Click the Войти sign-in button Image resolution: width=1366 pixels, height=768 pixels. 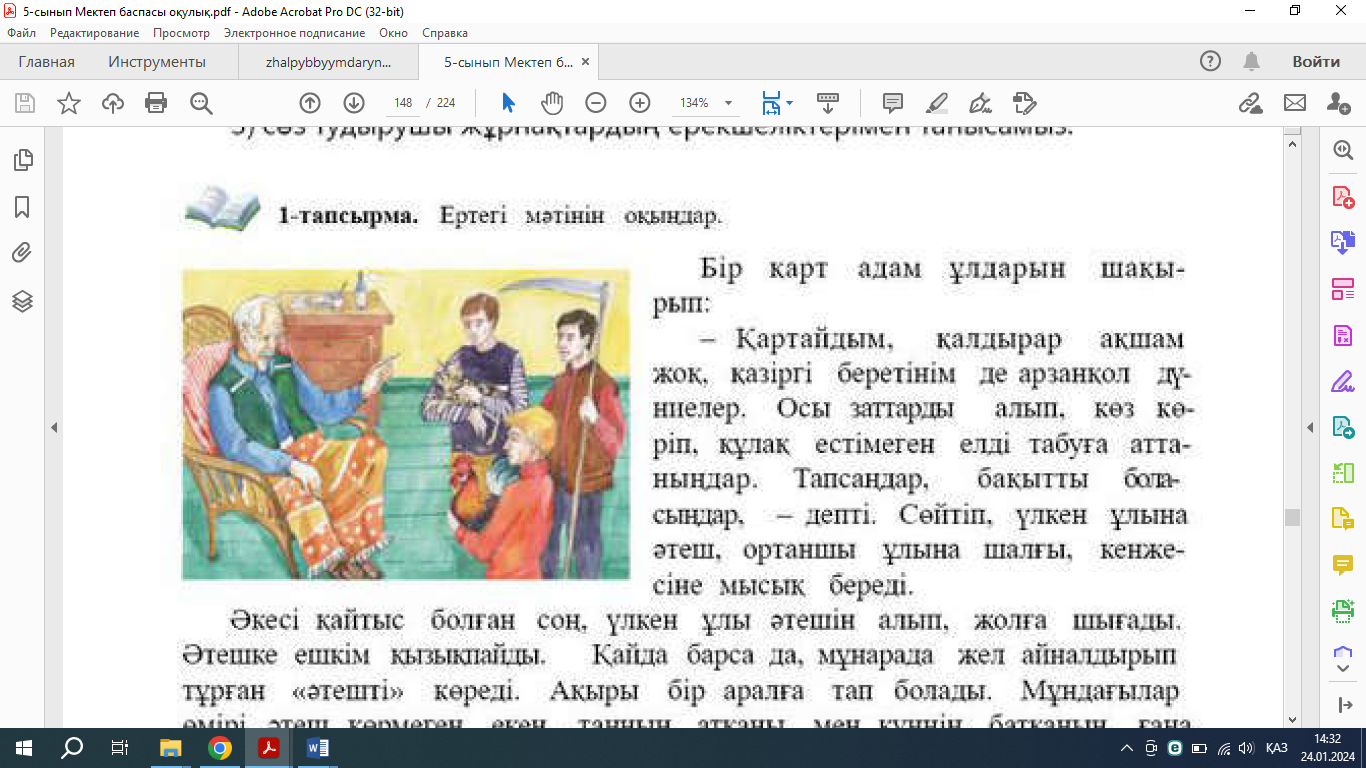1316,62
